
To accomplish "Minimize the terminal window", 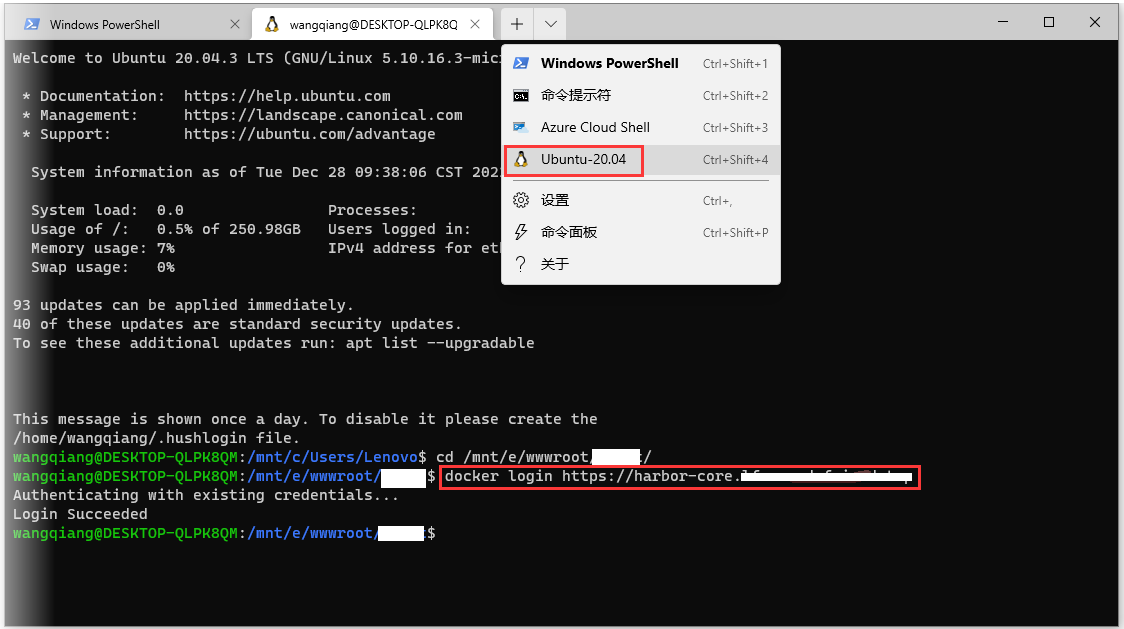I will coord(1003,22).
